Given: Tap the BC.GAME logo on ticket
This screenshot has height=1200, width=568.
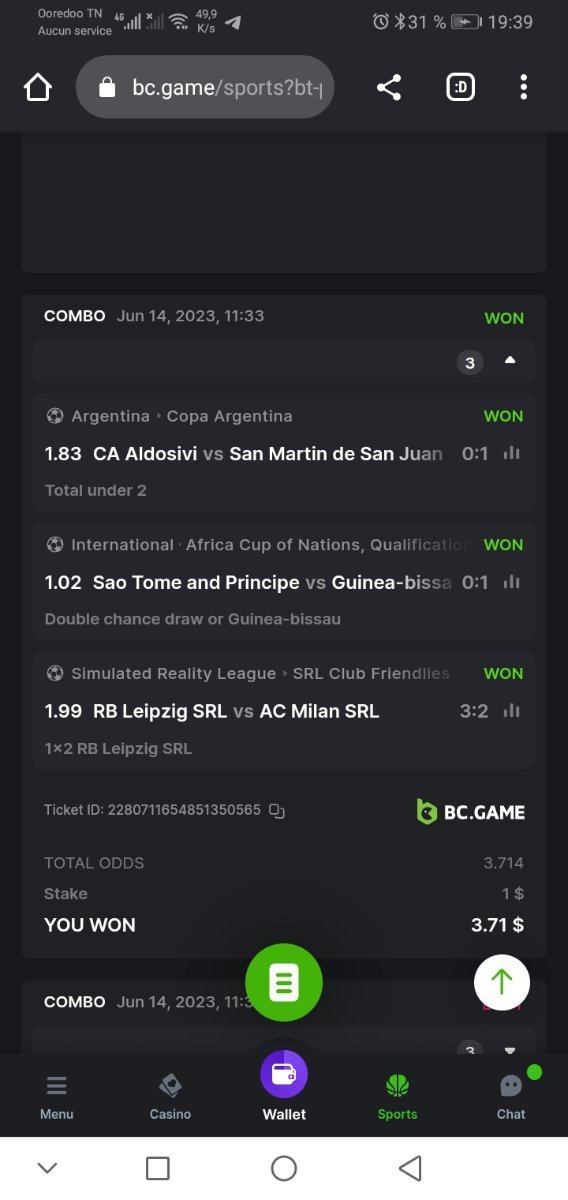Looking at the screenshot, I should (x=470, y=811).
